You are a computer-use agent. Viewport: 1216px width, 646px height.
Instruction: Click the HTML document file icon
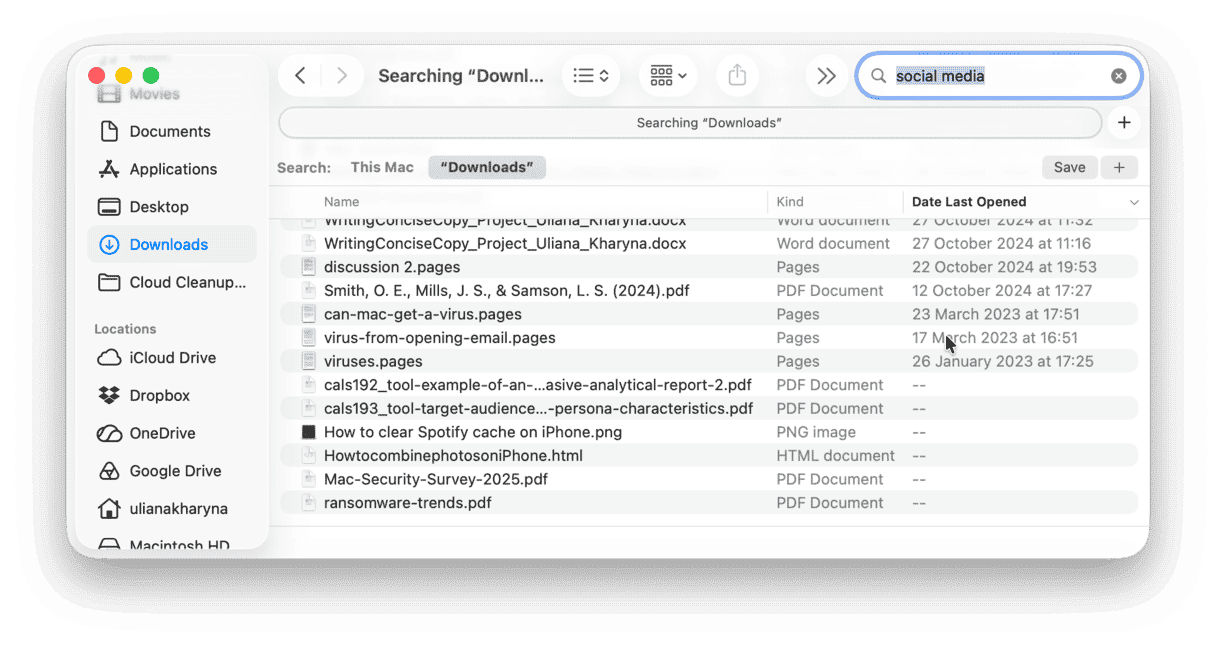(x=309, y=455)
